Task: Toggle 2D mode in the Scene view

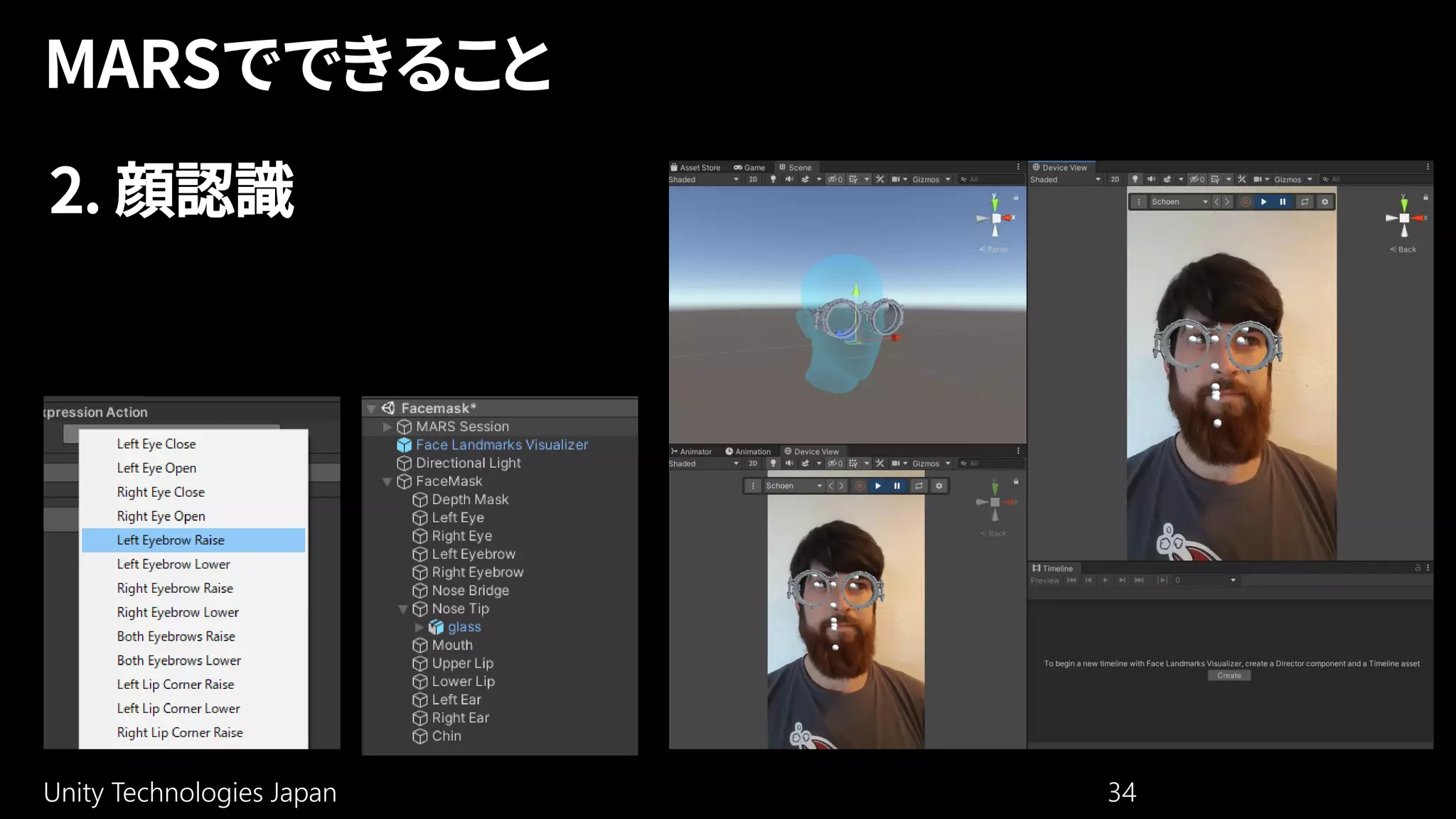Action: pyautogui.click(x=753, y=179)
